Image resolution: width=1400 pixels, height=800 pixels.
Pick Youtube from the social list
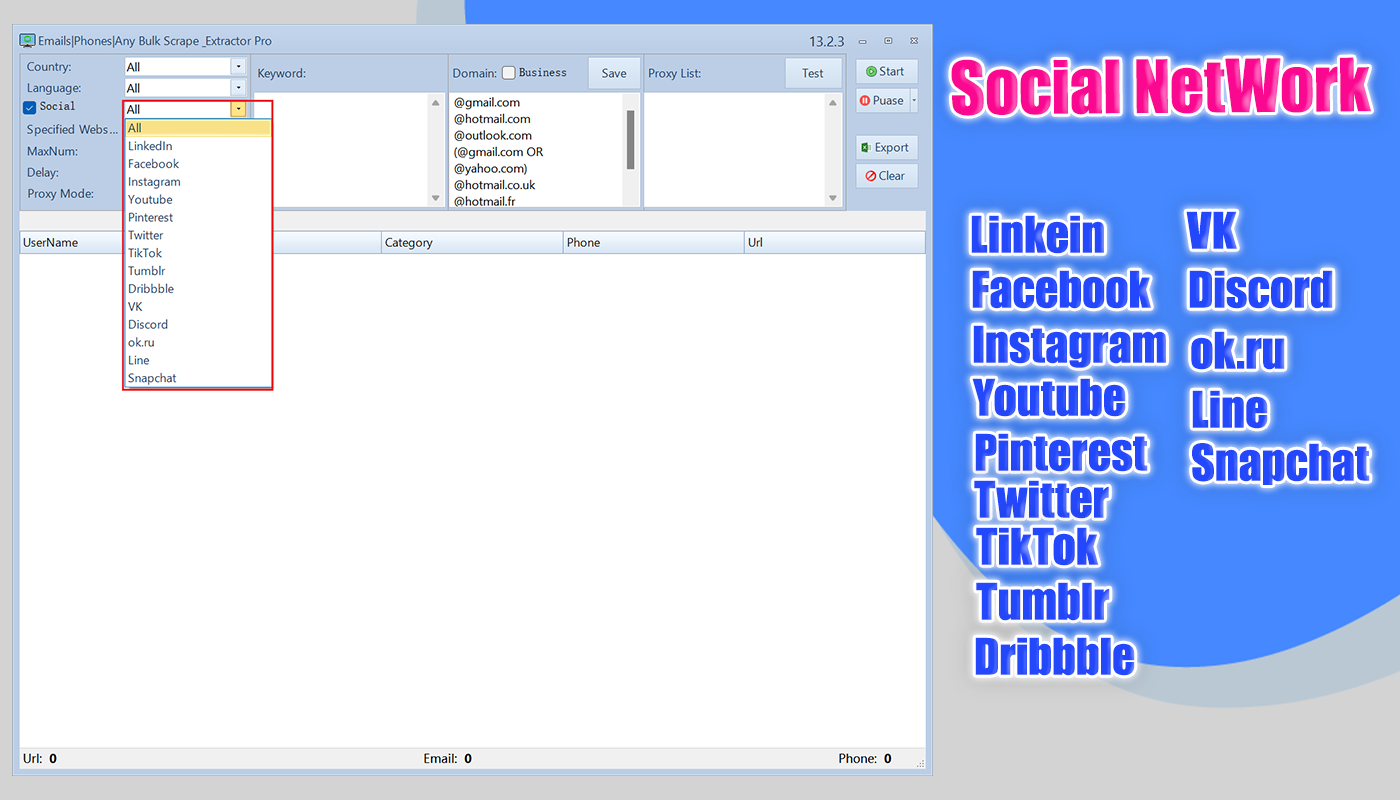(198, 200)
